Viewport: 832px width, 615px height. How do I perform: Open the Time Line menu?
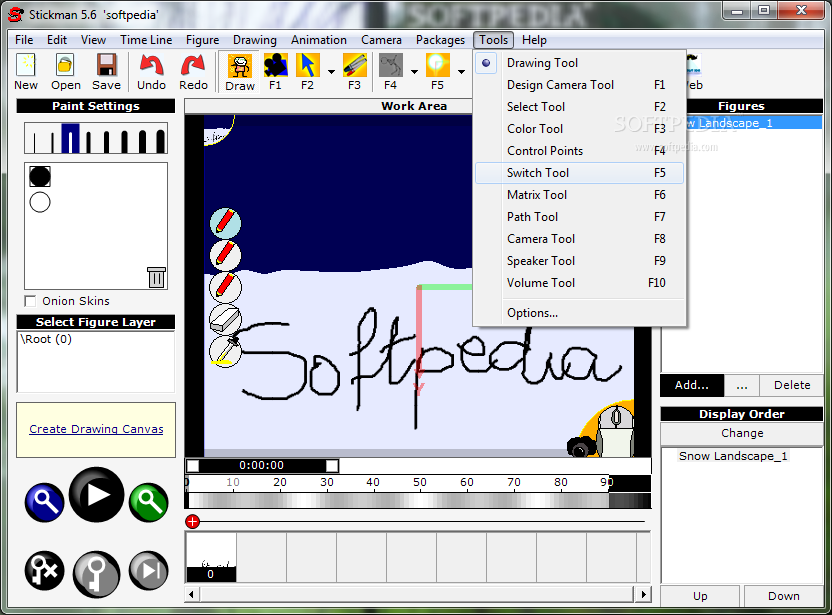[146, 40]
